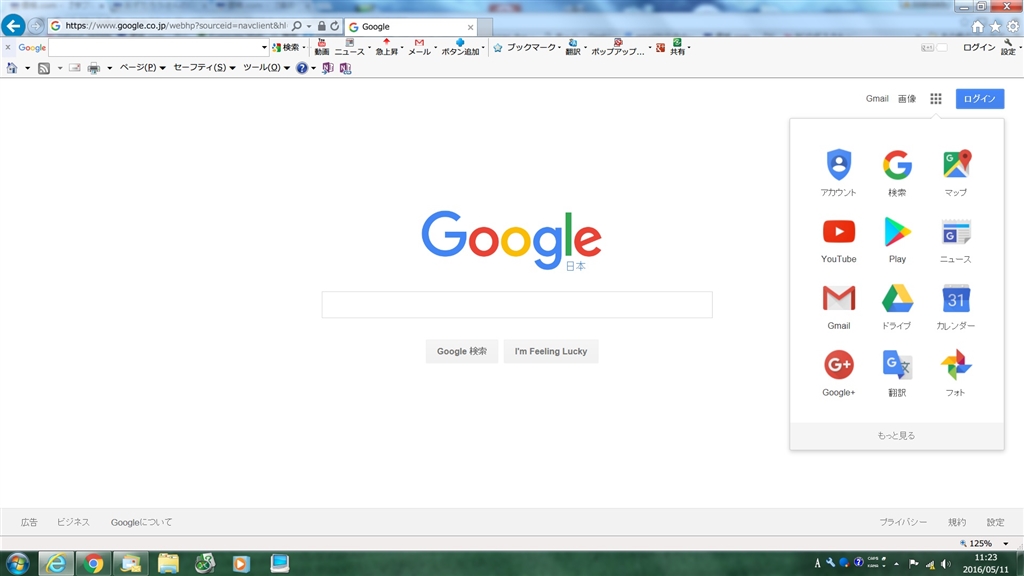Click the Google toolbar share button
The height and width of the screenshot is (576, 1024).
pos(677,47)
